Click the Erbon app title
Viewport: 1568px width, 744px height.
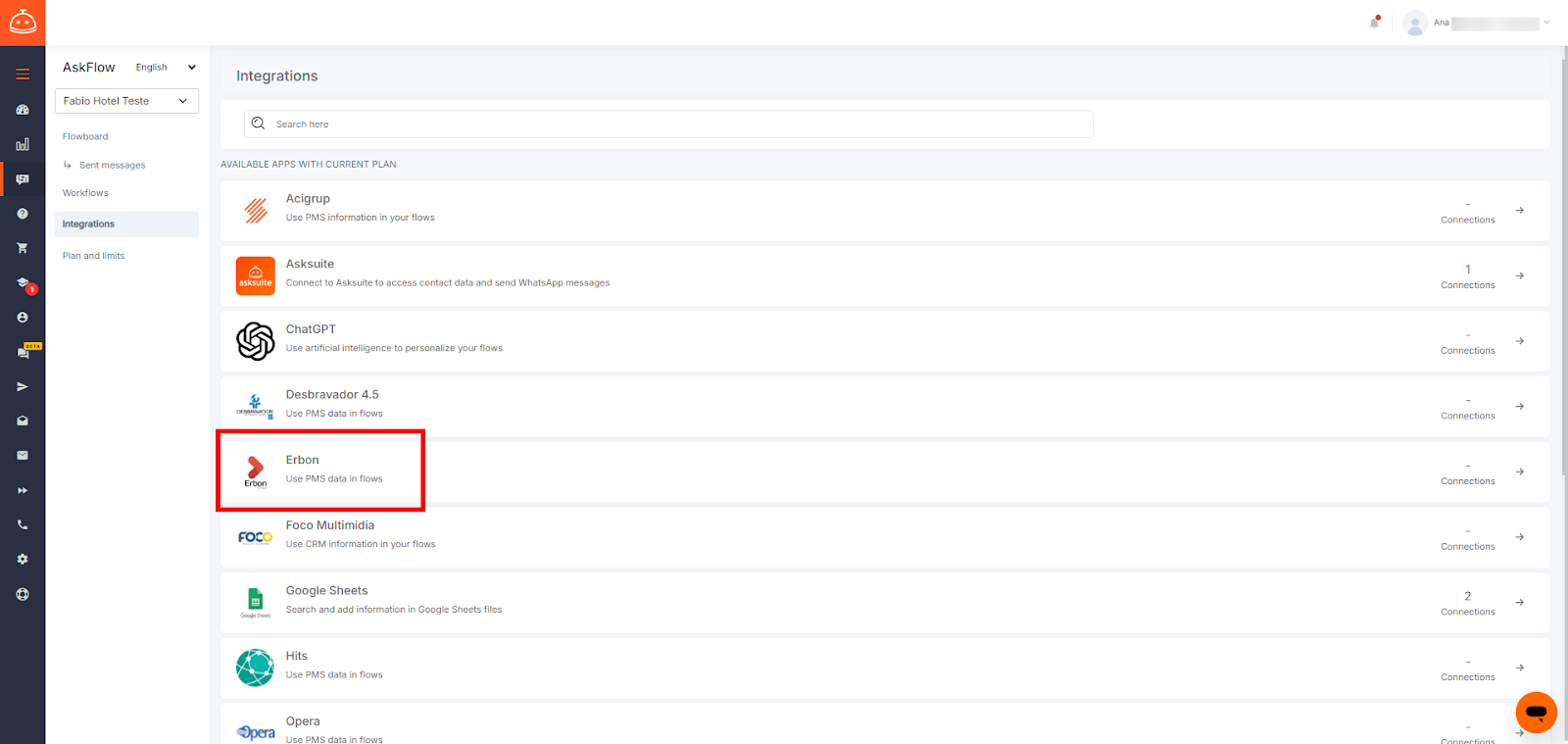point(302,460)
